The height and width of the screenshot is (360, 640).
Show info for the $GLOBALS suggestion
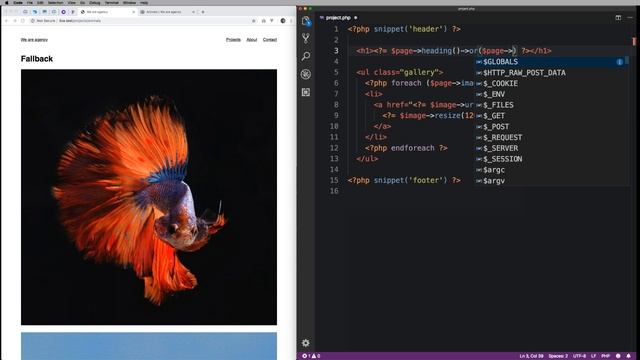(620, 62)
